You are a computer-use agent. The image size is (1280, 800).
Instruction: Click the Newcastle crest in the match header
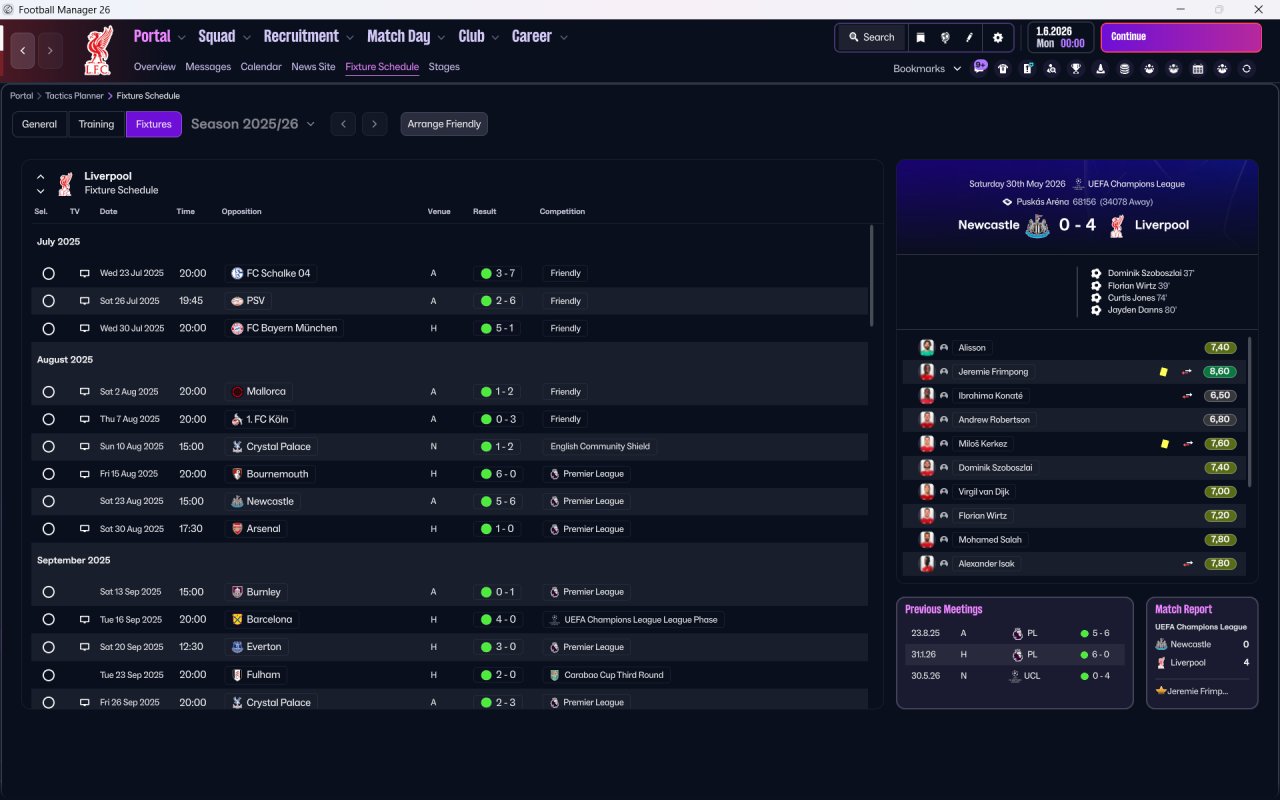click(x=1036, y=225)
